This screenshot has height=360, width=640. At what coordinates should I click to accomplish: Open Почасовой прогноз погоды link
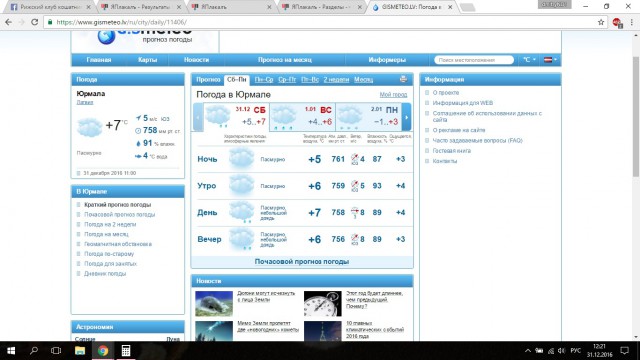click(x=302, y=262)
